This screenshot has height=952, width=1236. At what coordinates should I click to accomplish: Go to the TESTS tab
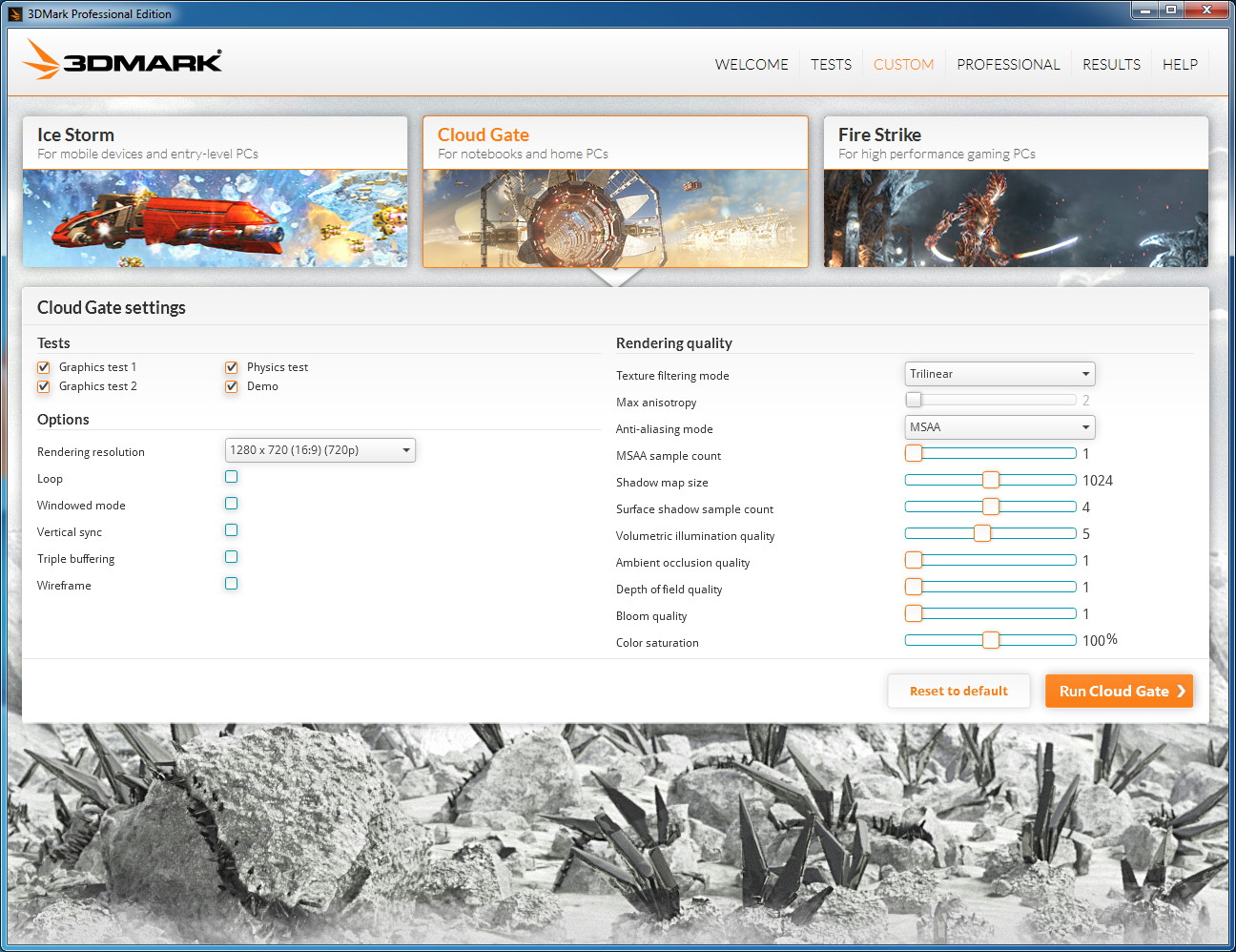(831, 65)
